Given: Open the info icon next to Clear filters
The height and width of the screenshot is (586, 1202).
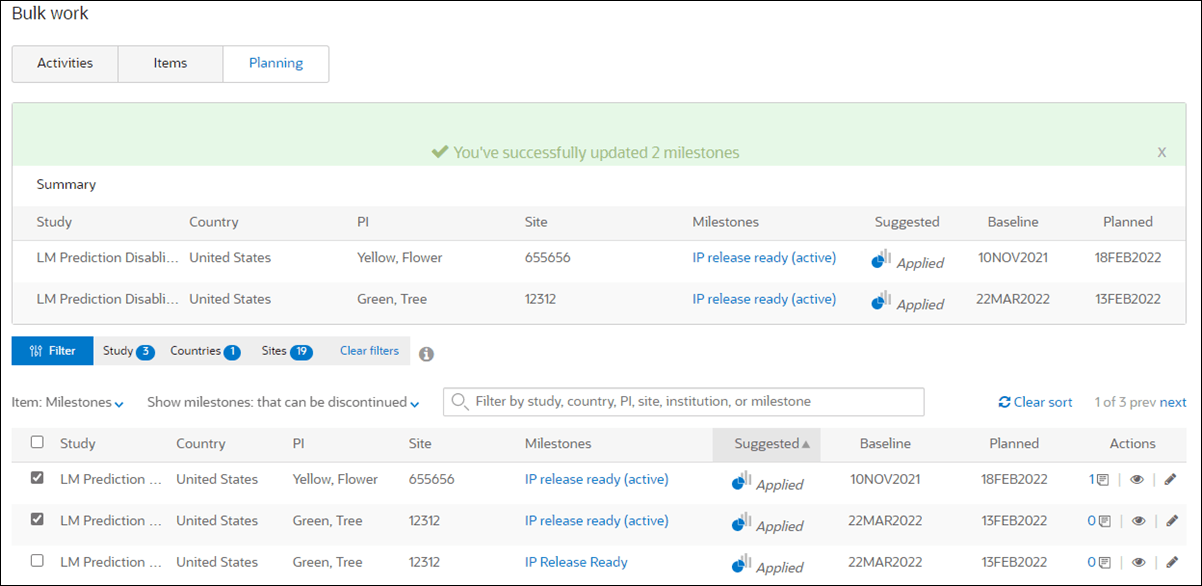Looking at the screenshot, I should pos(426,352).
